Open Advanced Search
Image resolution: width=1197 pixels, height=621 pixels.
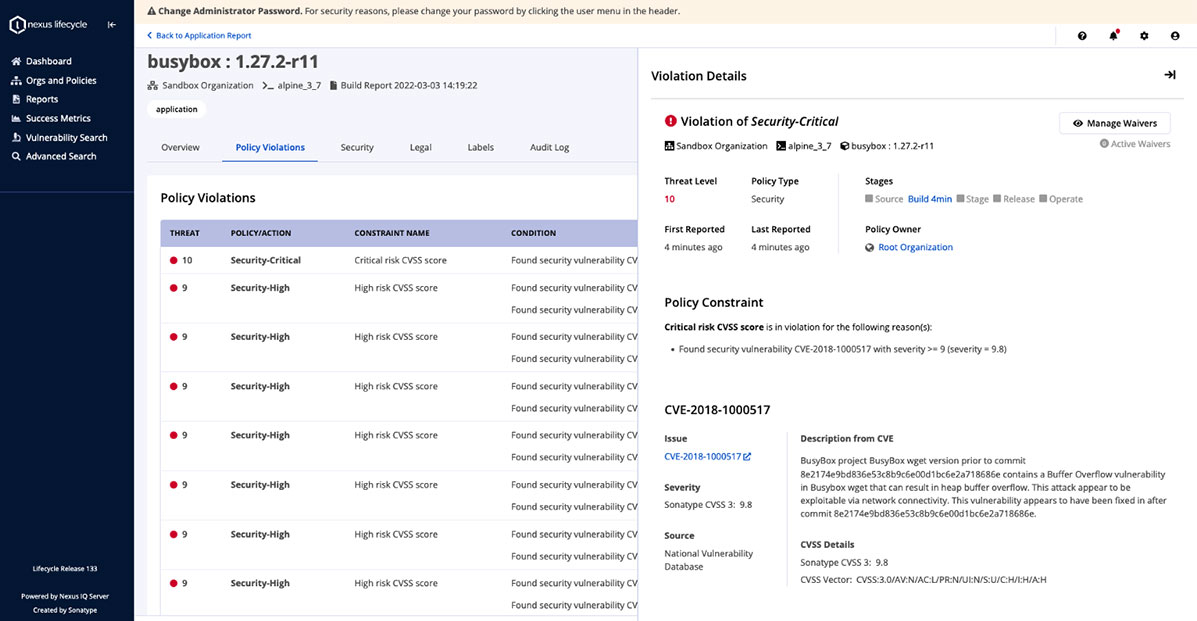point(53,156)
